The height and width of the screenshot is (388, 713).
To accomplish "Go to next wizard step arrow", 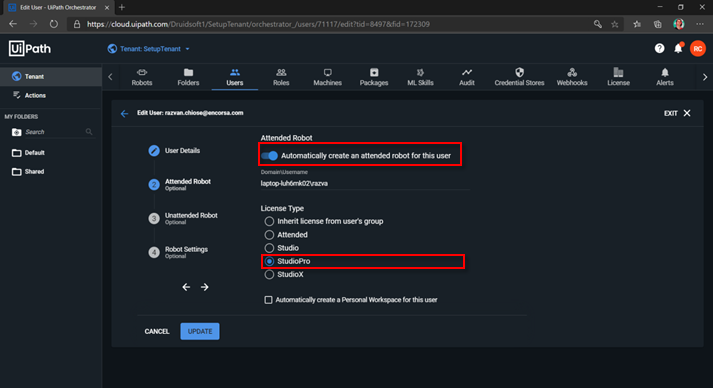I will 205,287.
